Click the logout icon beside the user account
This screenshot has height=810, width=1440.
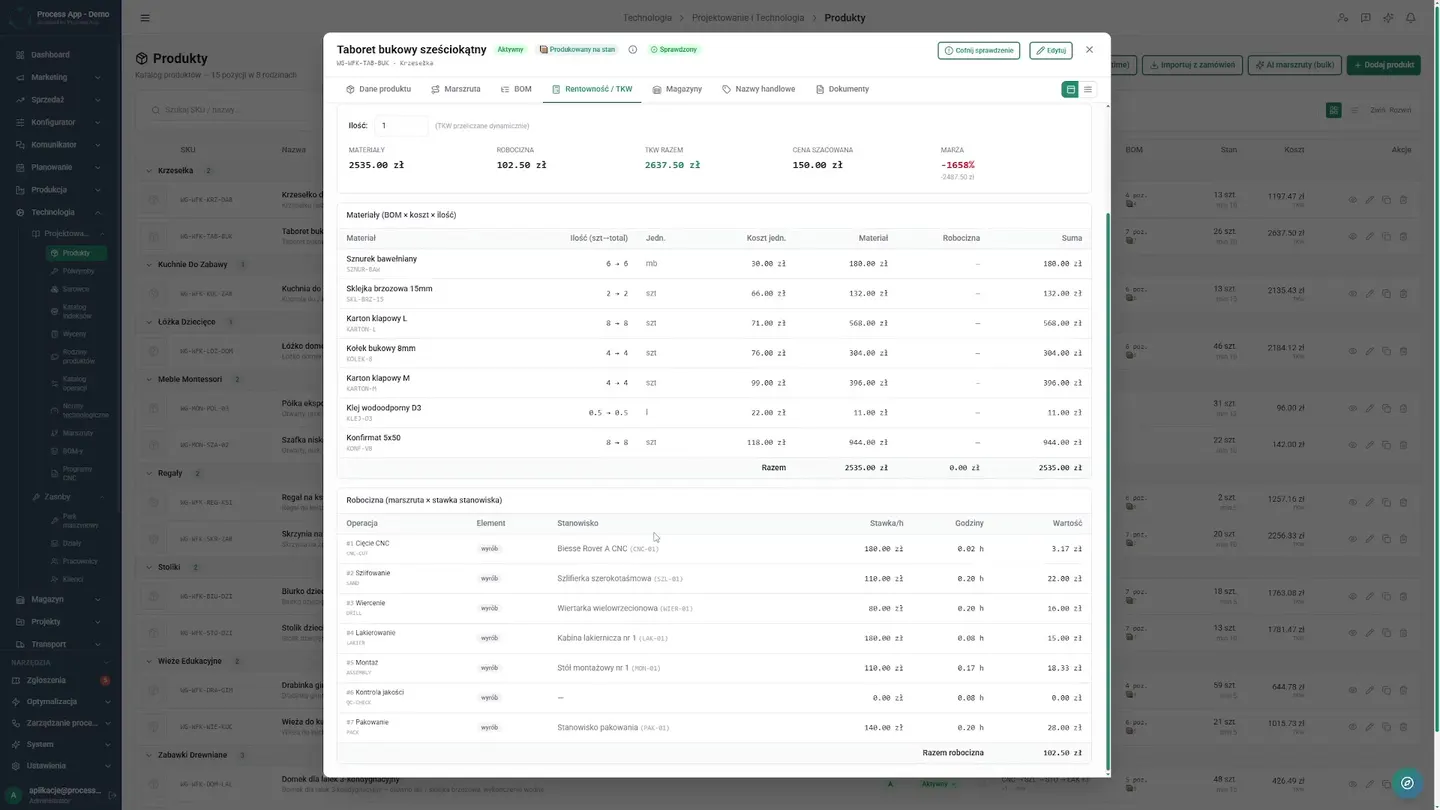click(112, 795)
